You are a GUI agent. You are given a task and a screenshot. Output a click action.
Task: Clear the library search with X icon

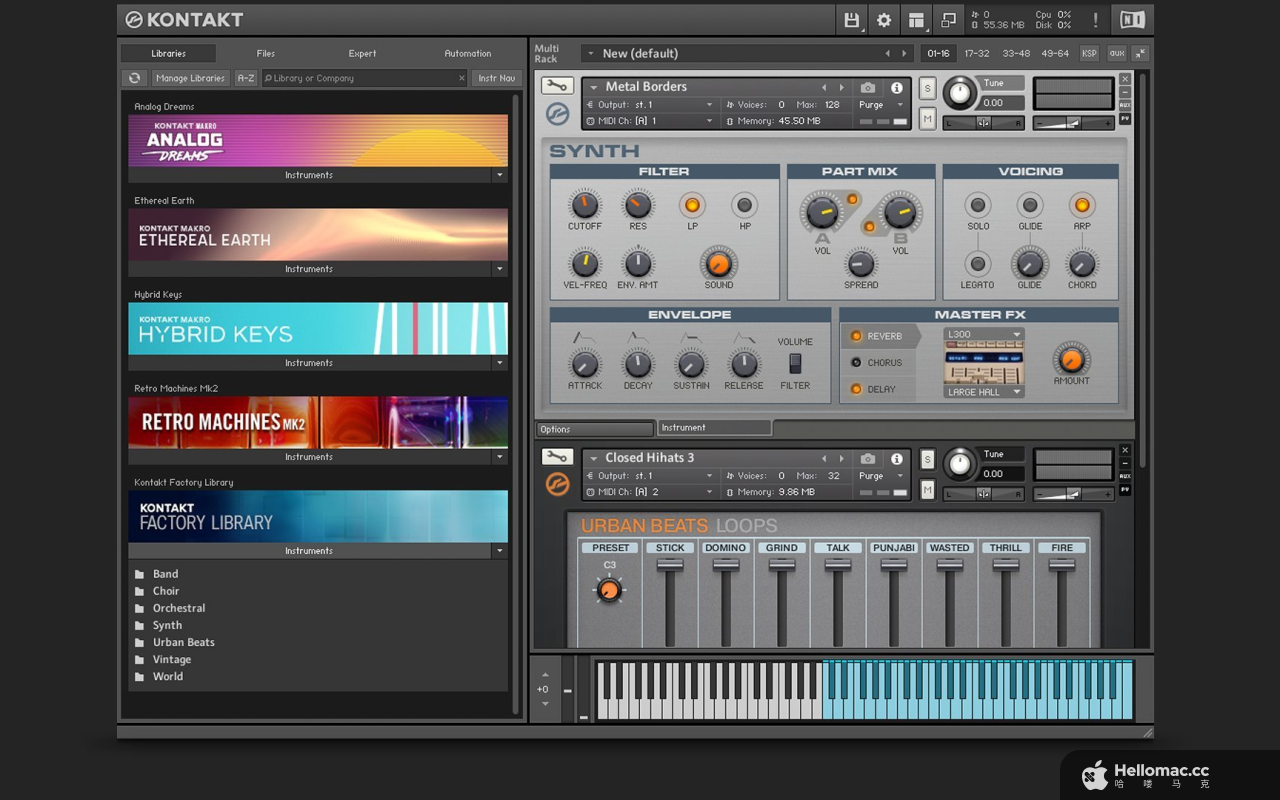[462, 78]
